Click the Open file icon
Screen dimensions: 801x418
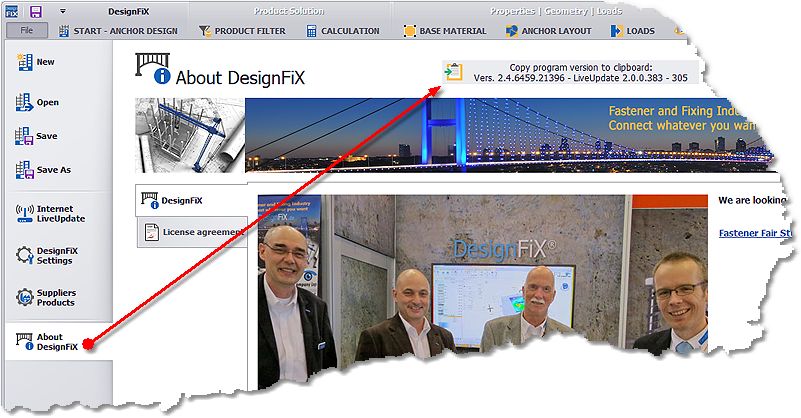24,102
